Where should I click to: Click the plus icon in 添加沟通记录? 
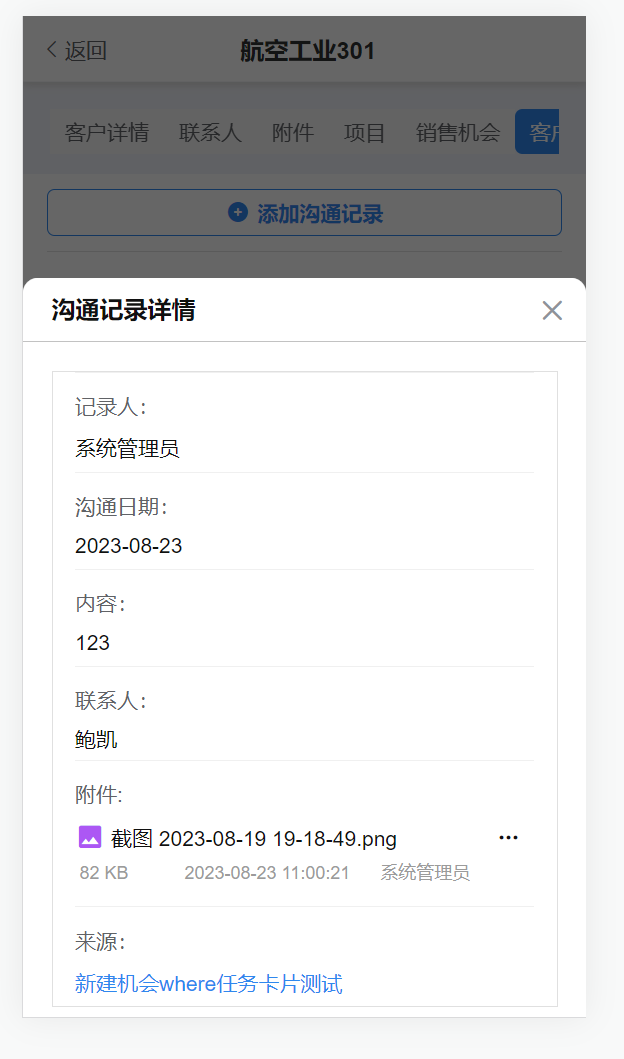click(x=238, y=213)
